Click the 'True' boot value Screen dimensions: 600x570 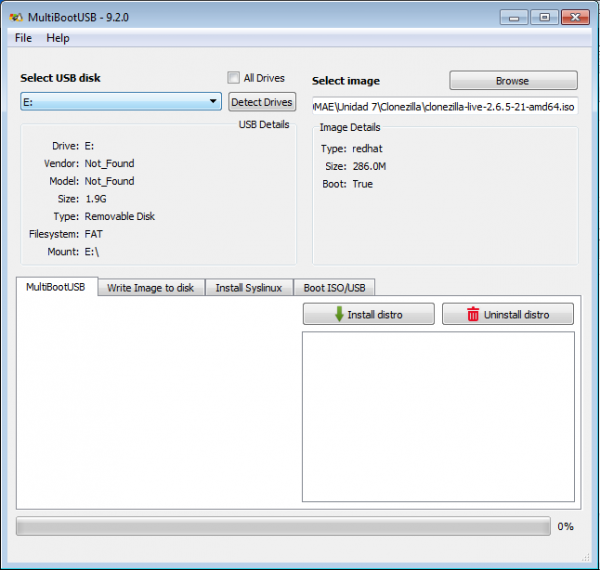(x=362, y=184)
